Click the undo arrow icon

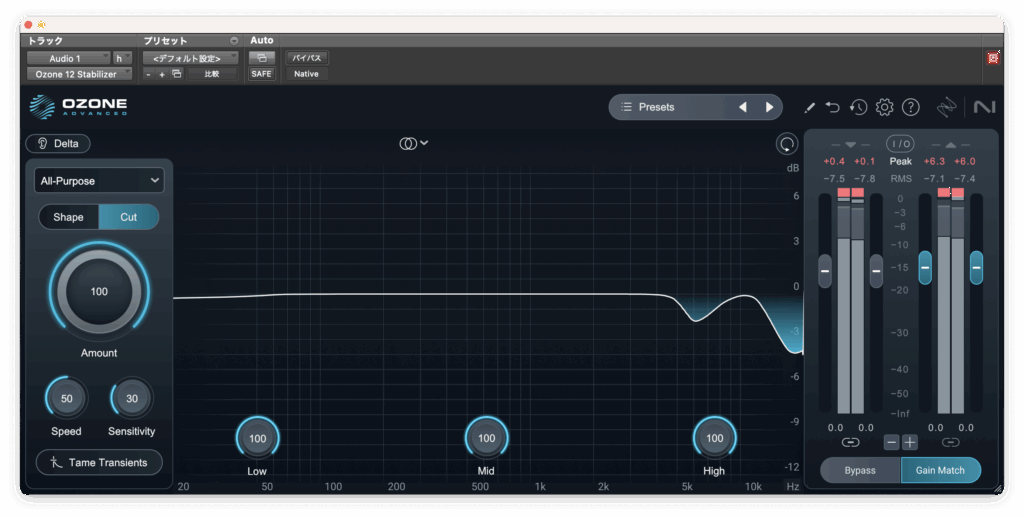tap(833, 107)
